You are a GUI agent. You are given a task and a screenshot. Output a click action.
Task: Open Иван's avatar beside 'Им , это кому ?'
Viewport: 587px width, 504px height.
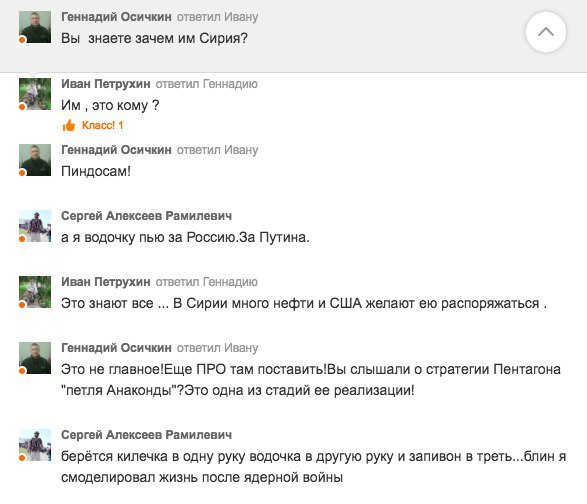tap(35, 94)
